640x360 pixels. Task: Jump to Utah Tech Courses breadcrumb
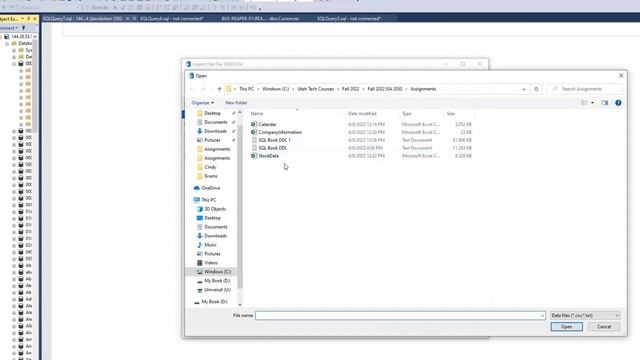click(x=315, y=89)
